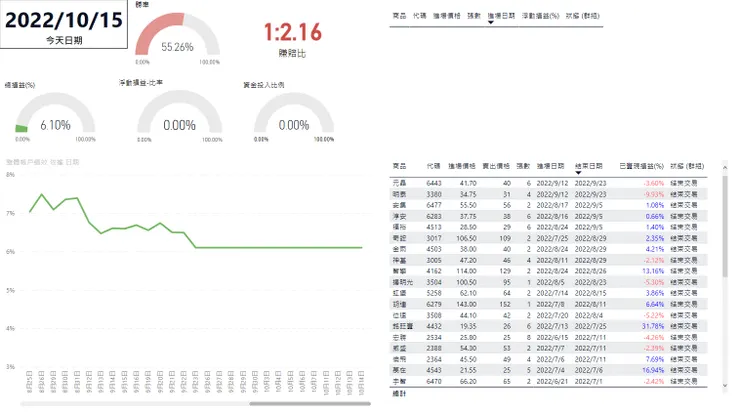The width and height of the screenshot is (740, 416).
Task: Click stock code 3380 cell
Action: [434, 194]
